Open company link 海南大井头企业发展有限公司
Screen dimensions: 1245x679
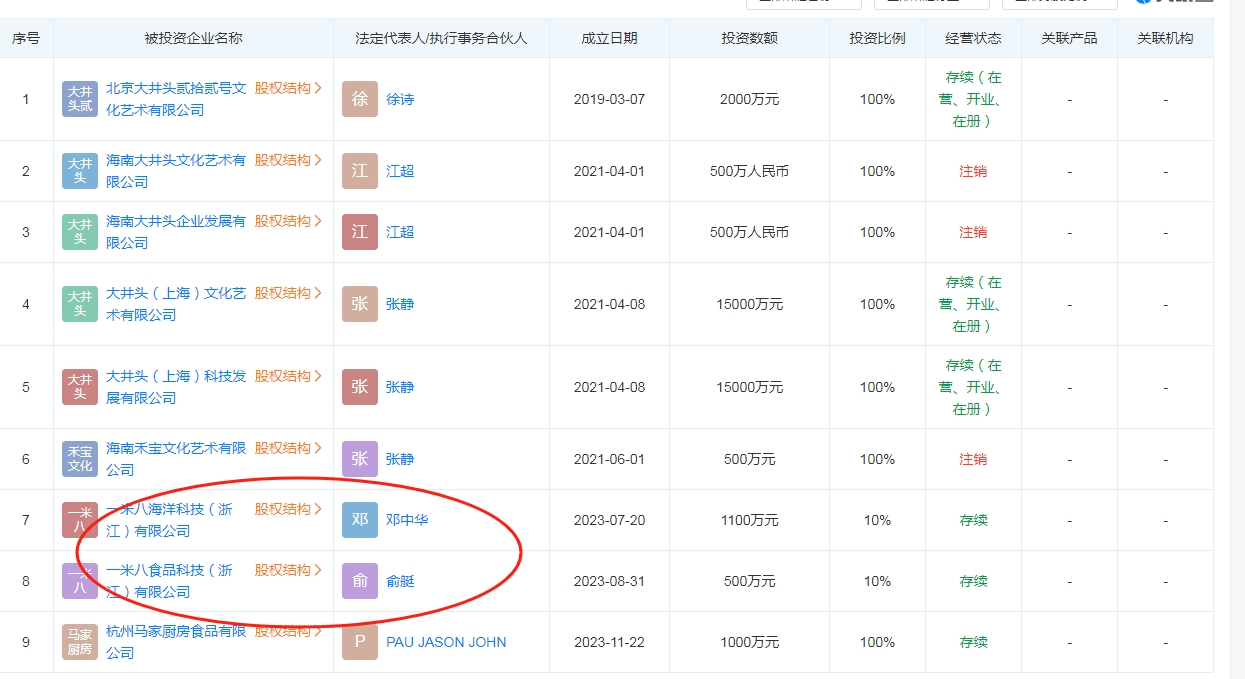(176, 232)
